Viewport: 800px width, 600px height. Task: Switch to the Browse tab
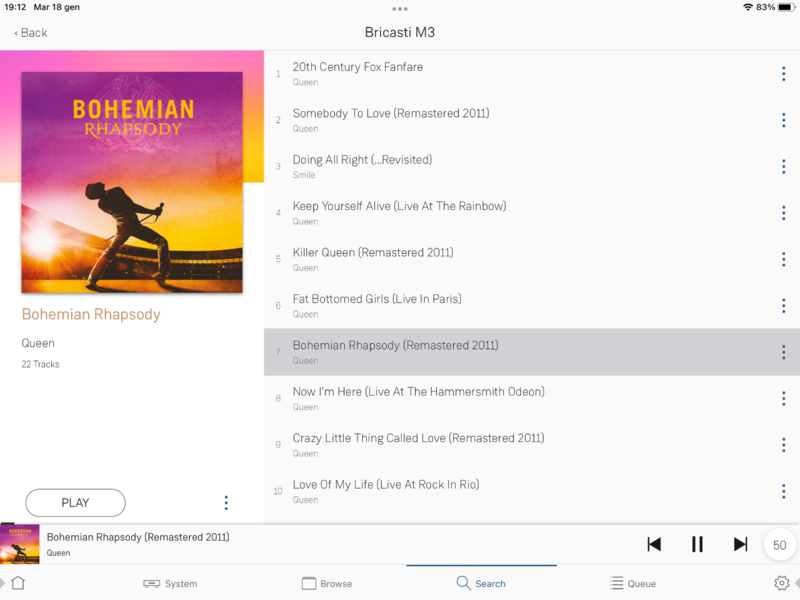point(327,583)
